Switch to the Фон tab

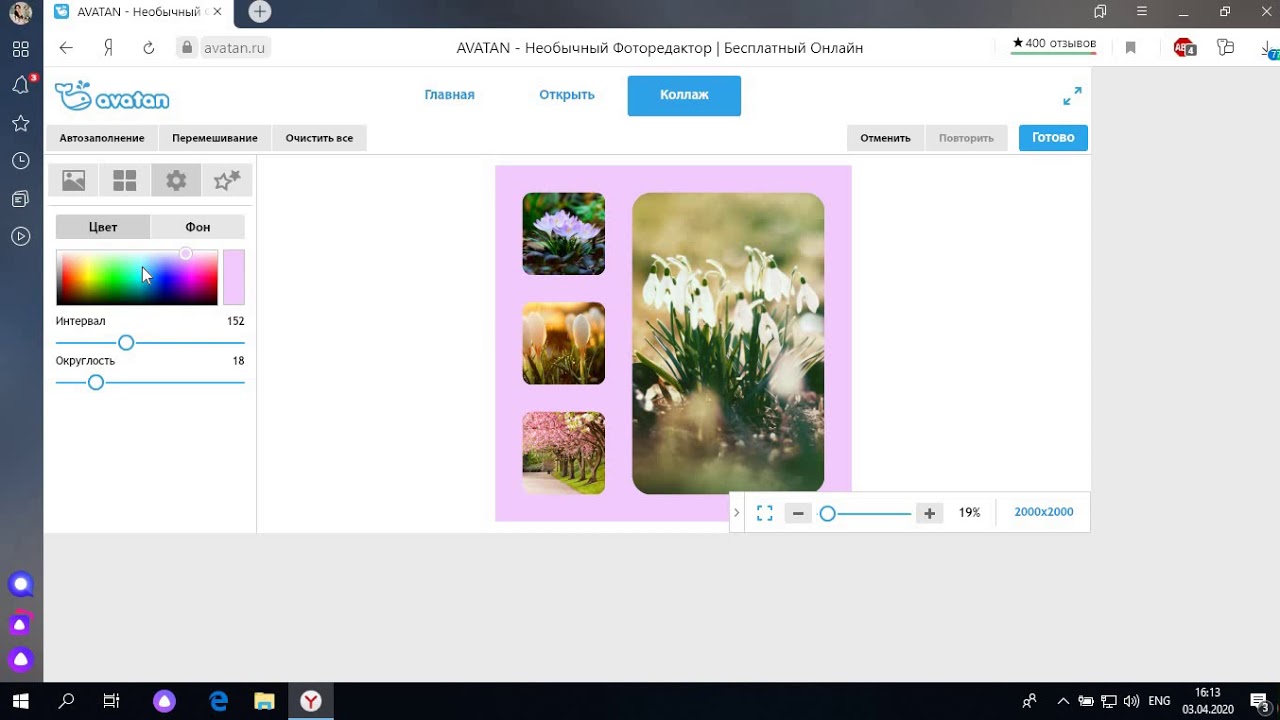[198, 227]
